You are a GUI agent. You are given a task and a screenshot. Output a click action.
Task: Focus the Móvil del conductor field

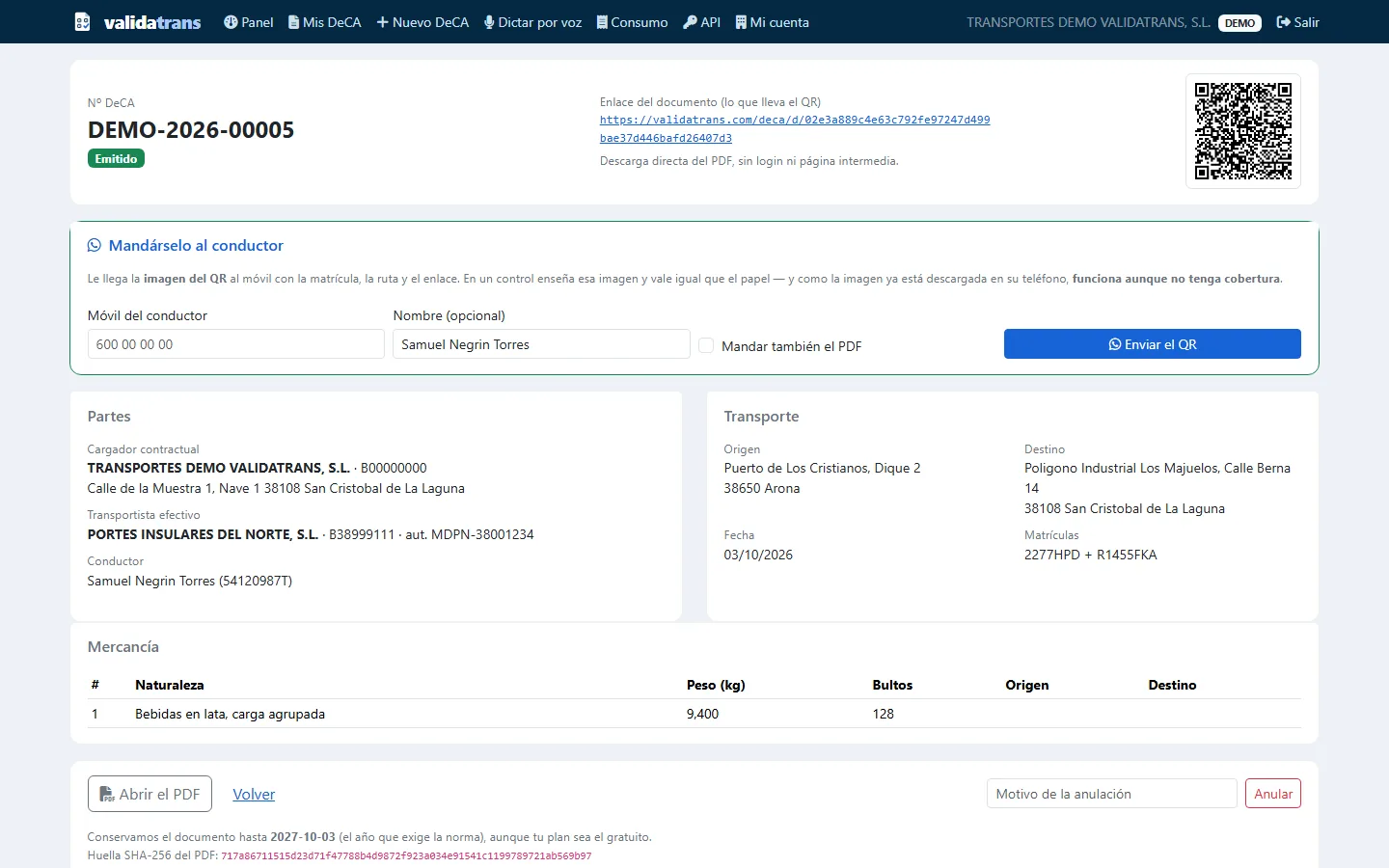click(236, 344)
